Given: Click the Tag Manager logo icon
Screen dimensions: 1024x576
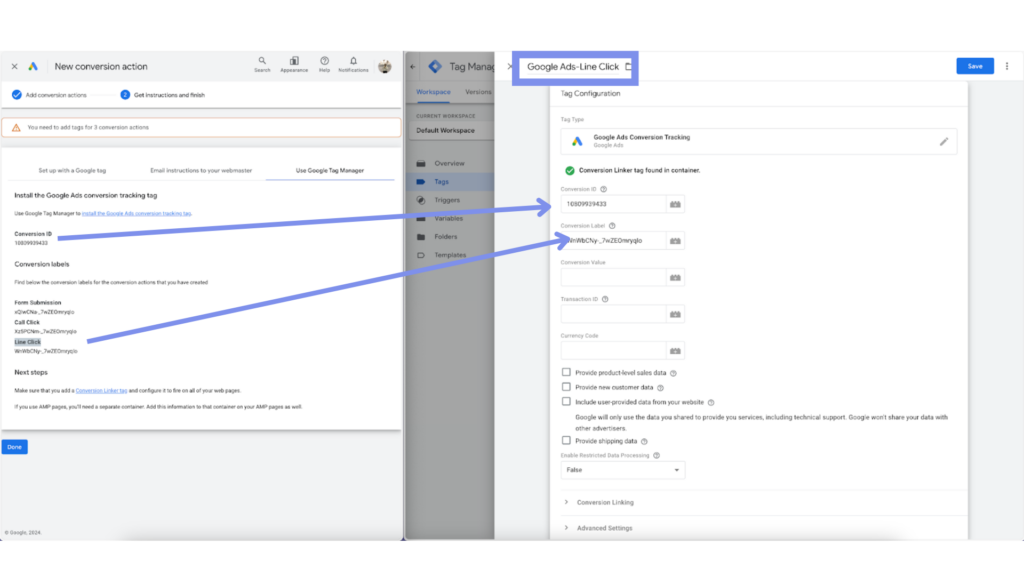Looking at the screenshot, I should tap(435, 67).
